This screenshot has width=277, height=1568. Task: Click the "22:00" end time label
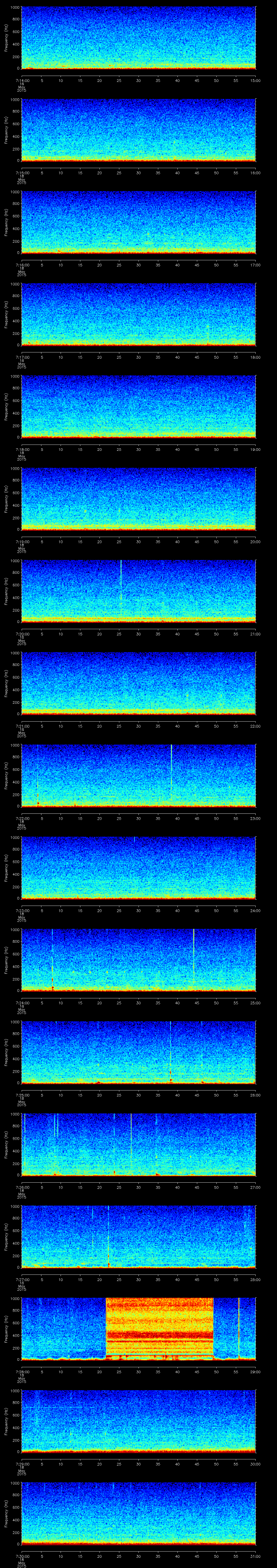pyautogui.click(x=256, y=726)
